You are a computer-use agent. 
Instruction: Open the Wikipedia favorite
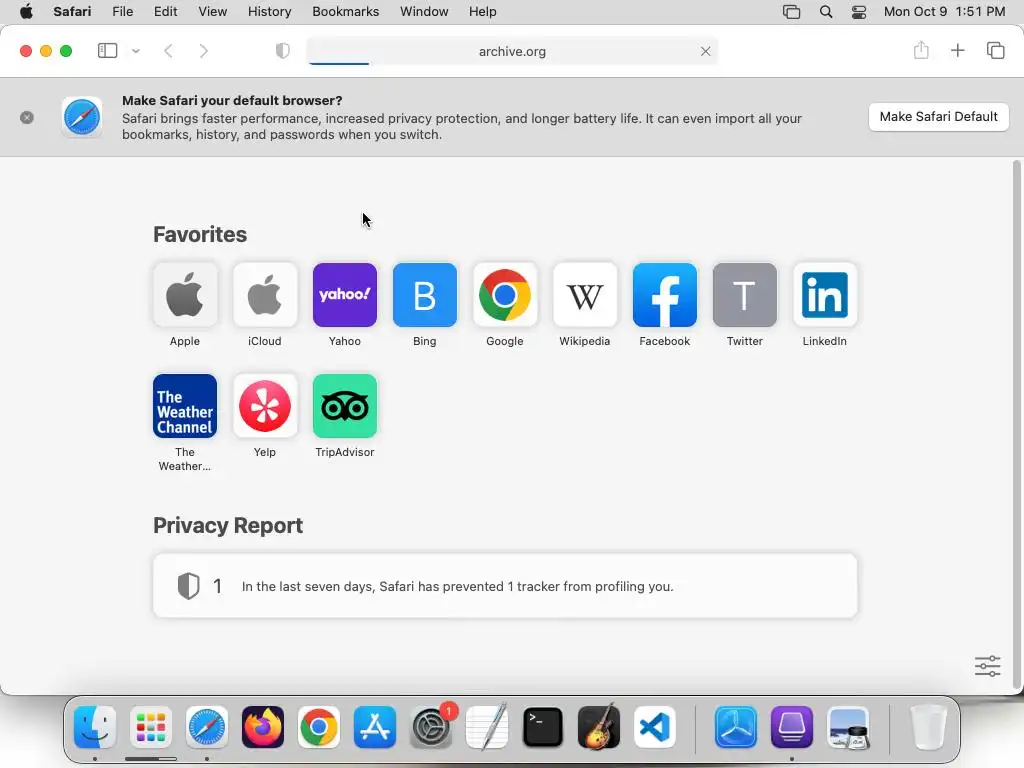pyautogui.click(x=584, y=295)
